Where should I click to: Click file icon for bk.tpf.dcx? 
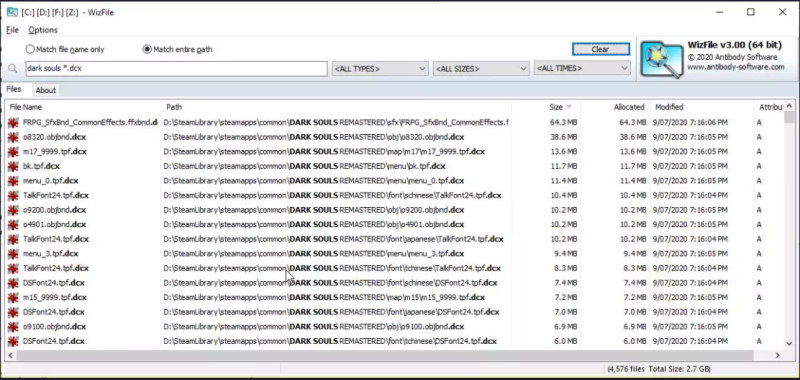click(x=13, y=166)
